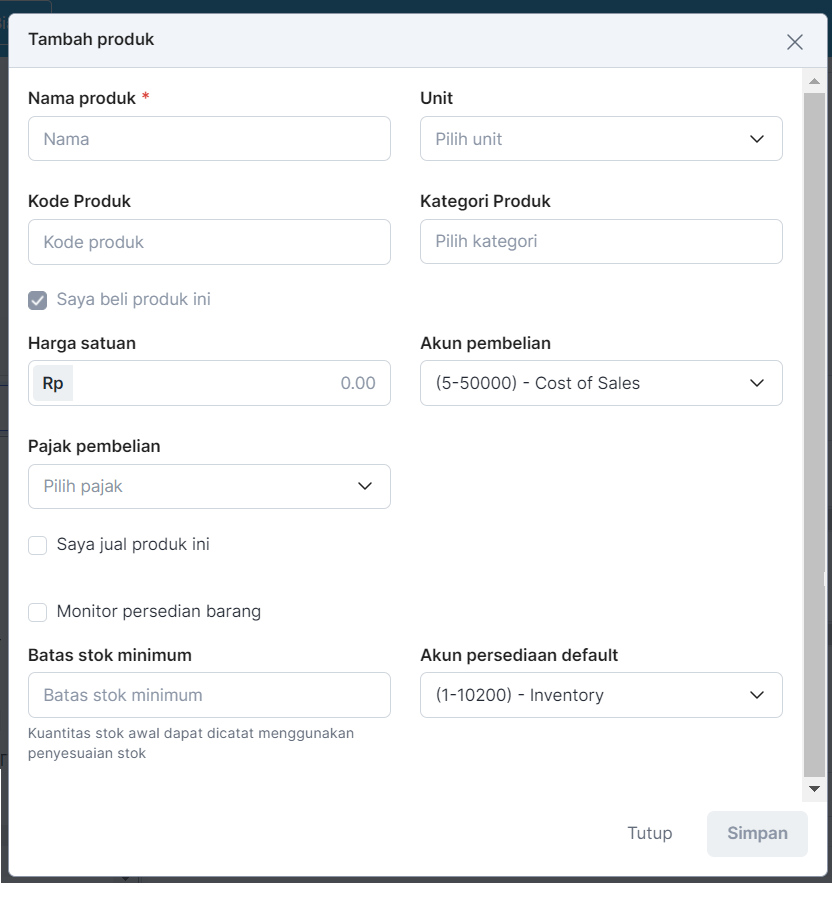The height and width of the screenshot is (915, 832).
Task: Click the Kode Produk text field
Action: tap(209, 242)
